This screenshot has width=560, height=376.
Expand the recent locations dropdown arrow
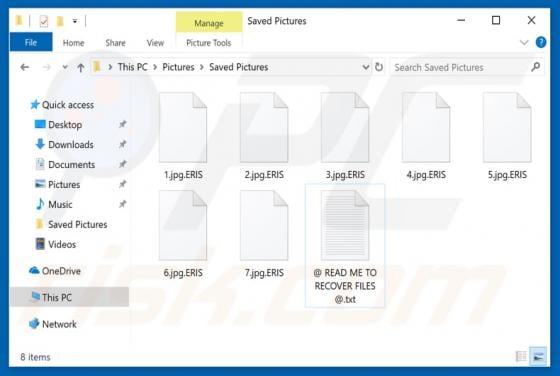click(x=65, y=67)
